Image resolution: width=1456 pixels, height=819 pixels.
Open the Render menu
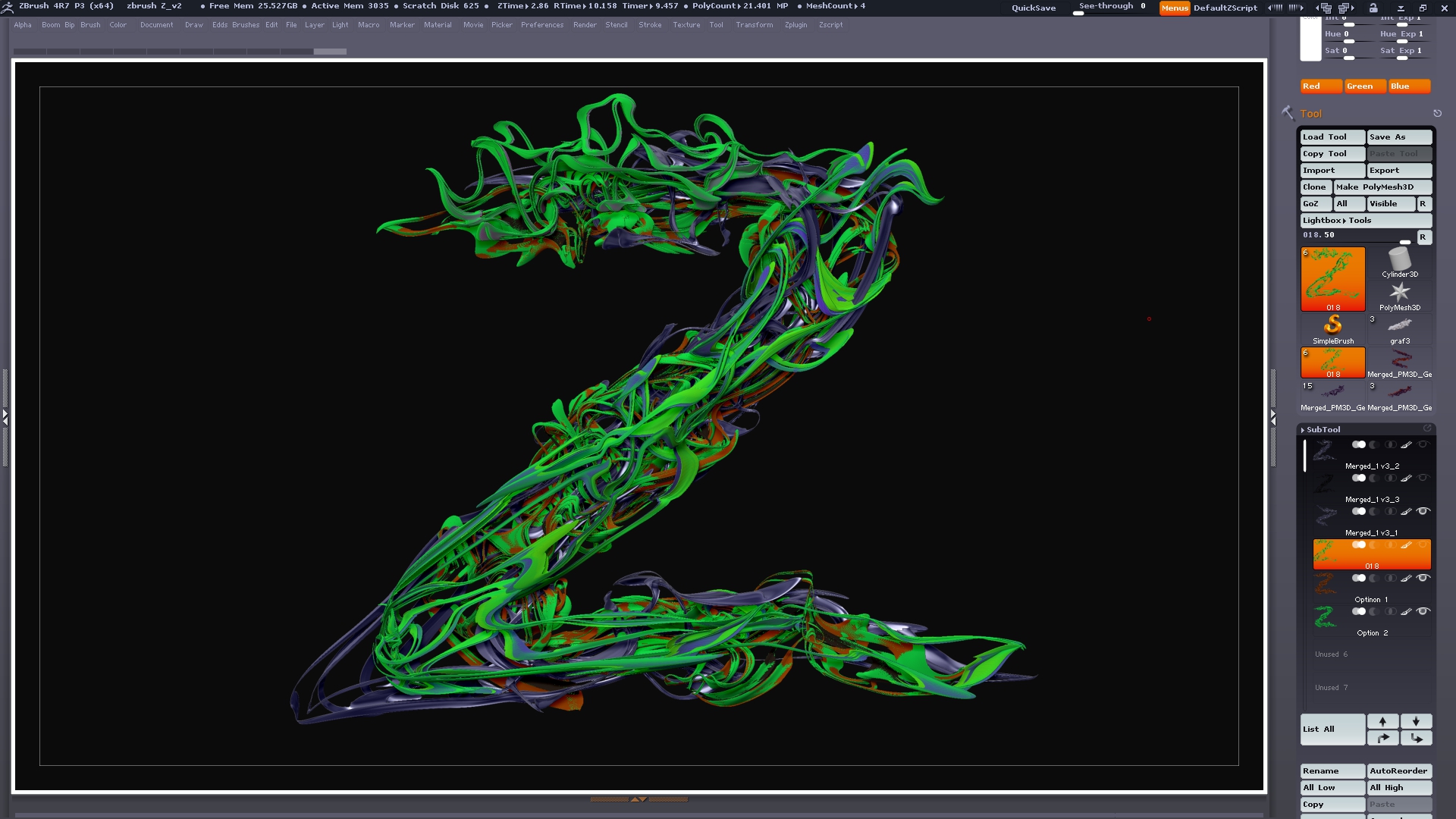click(584, 25)
